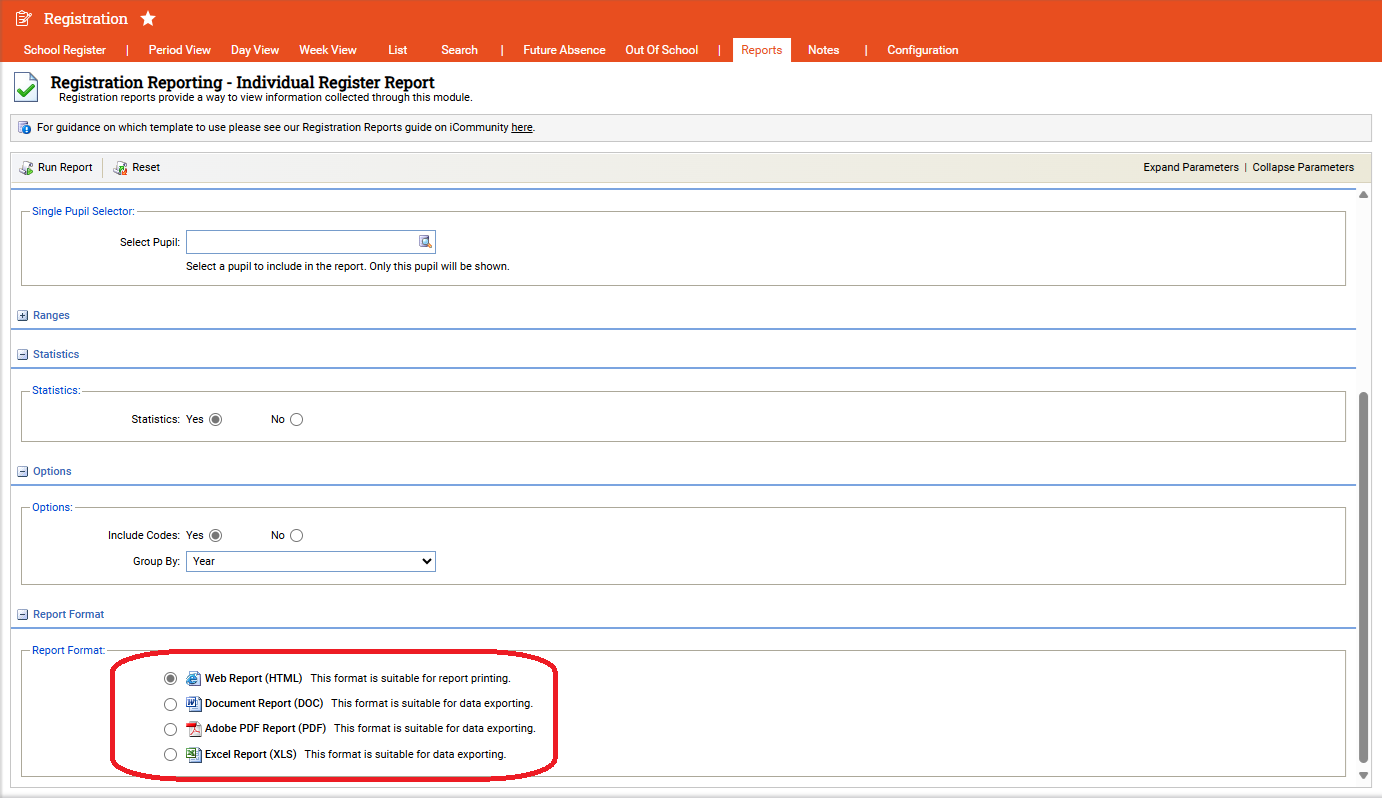Click the pupil search icon in Select Pupil
Screen dimensions: 1382x798
pos(425,242)
